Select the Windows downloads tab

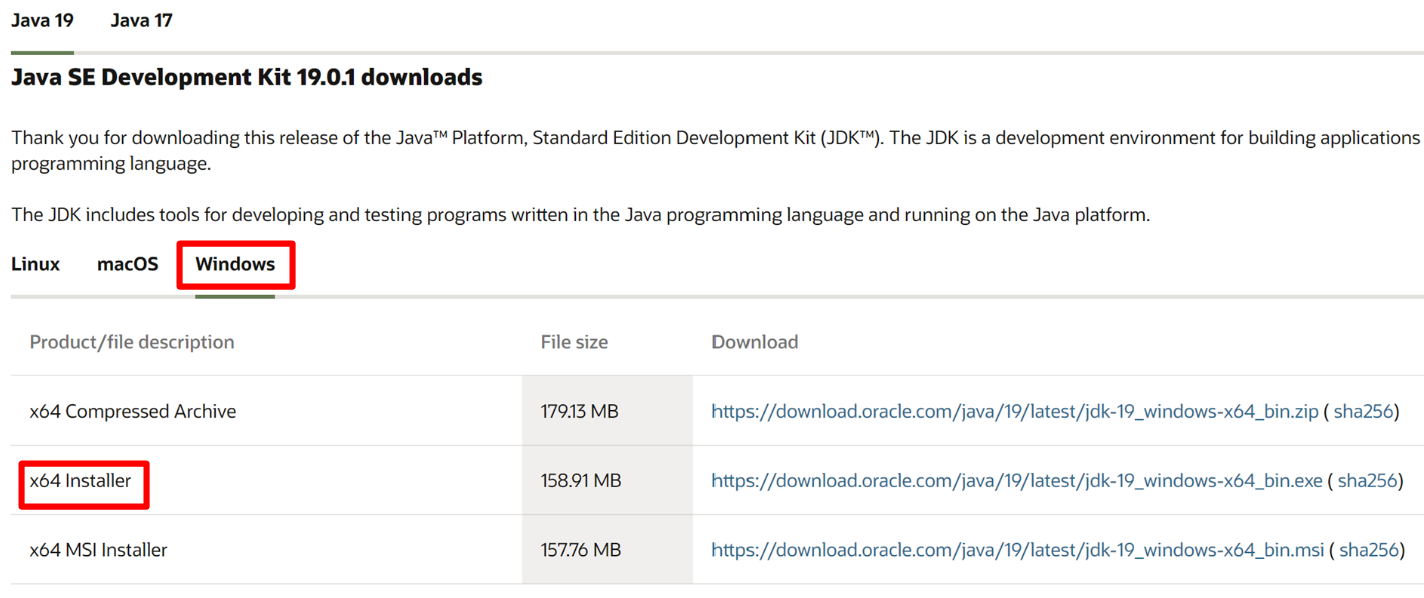235,264
